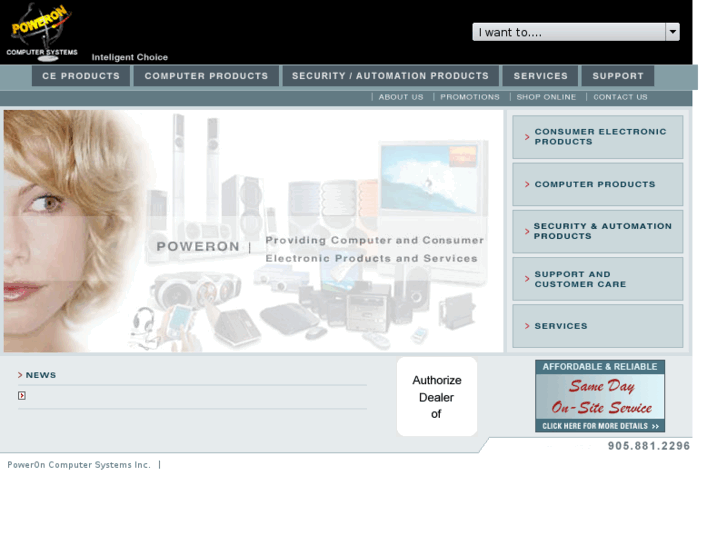Open the CE Products menu
The image size is (727, 545).
pyautogui.click(x=81, y=76)
